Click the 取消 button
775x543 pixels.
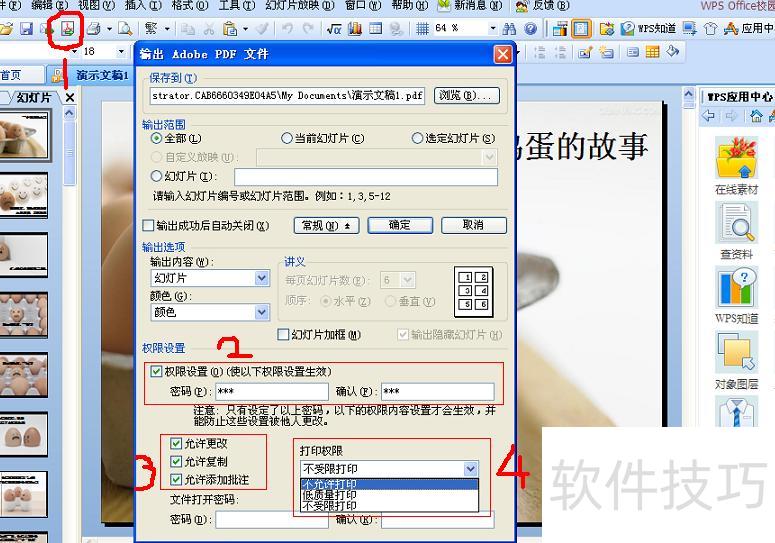click(474, 225)
